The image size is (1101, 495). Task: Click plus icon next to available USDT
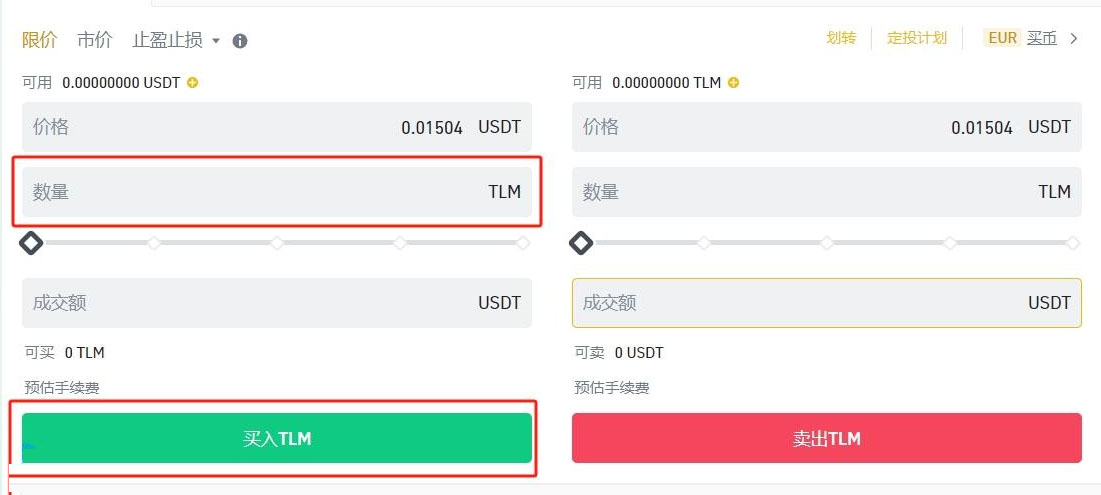point(193,83)
